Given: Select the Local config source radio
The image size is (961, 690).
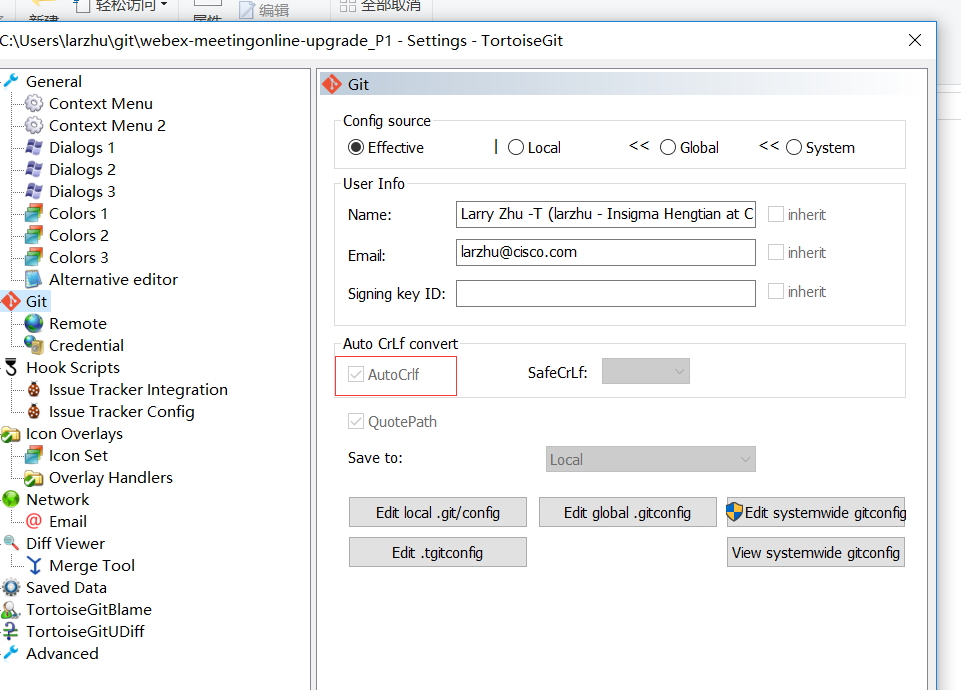Looking at the screenshot, I should tap(516, 148).
